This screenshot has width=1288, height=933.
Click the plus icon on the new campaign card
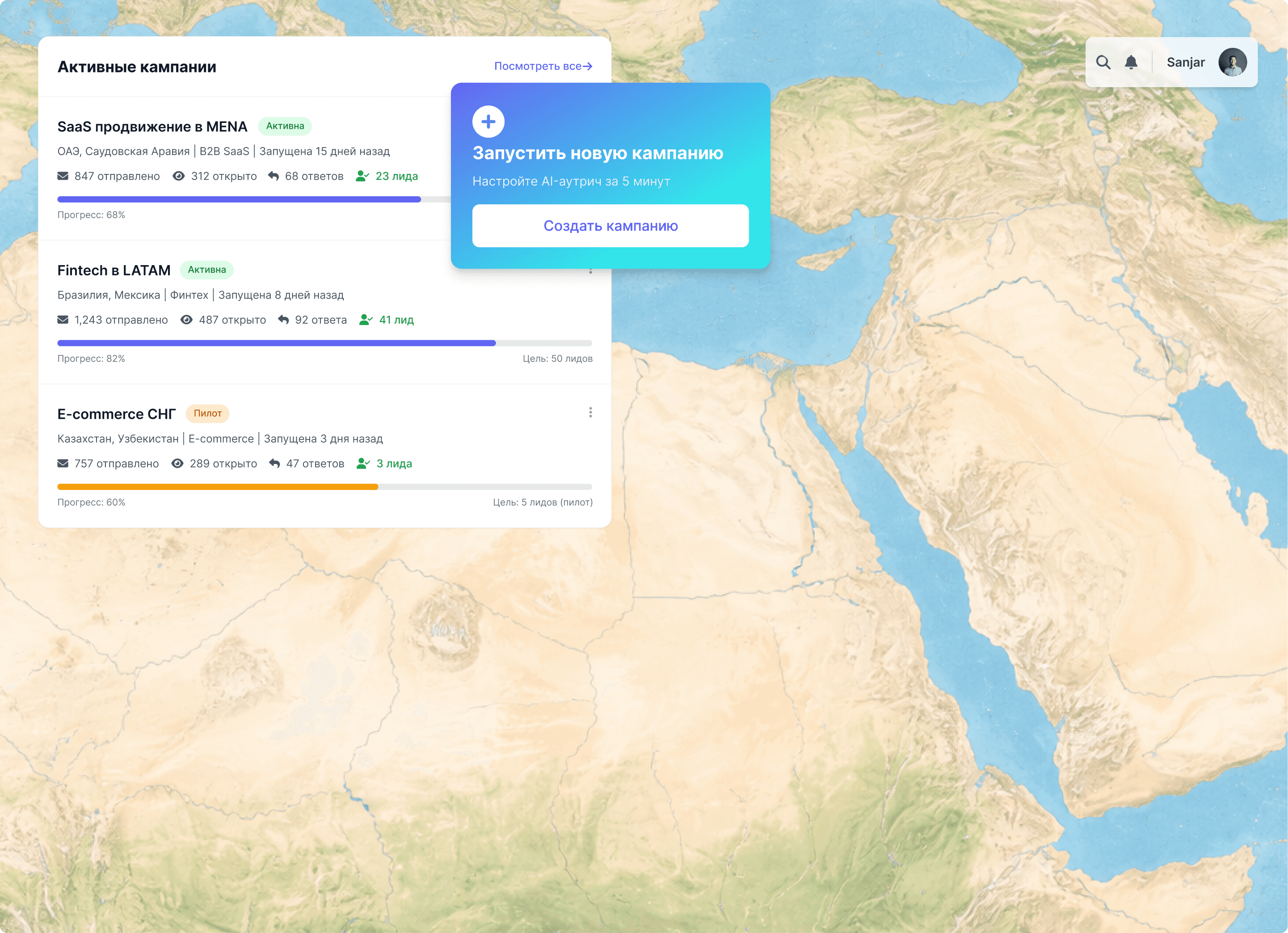[488, 121]
